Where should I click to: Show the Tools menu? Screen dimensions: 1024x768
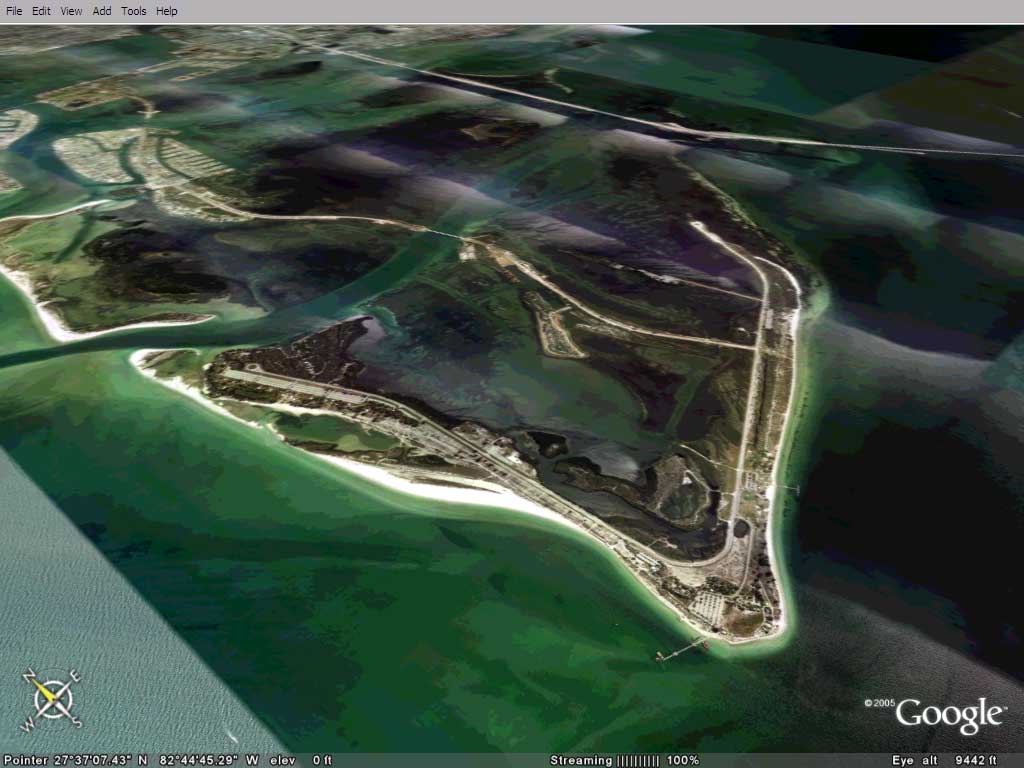click(133, 11)
